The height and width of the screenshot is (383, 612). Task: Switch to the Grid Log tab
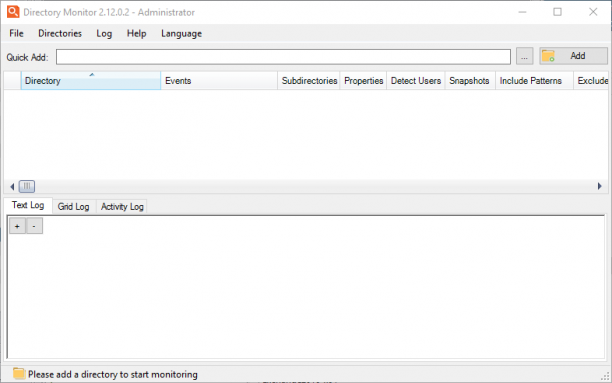pyautogui.click(x=73, y=207)
